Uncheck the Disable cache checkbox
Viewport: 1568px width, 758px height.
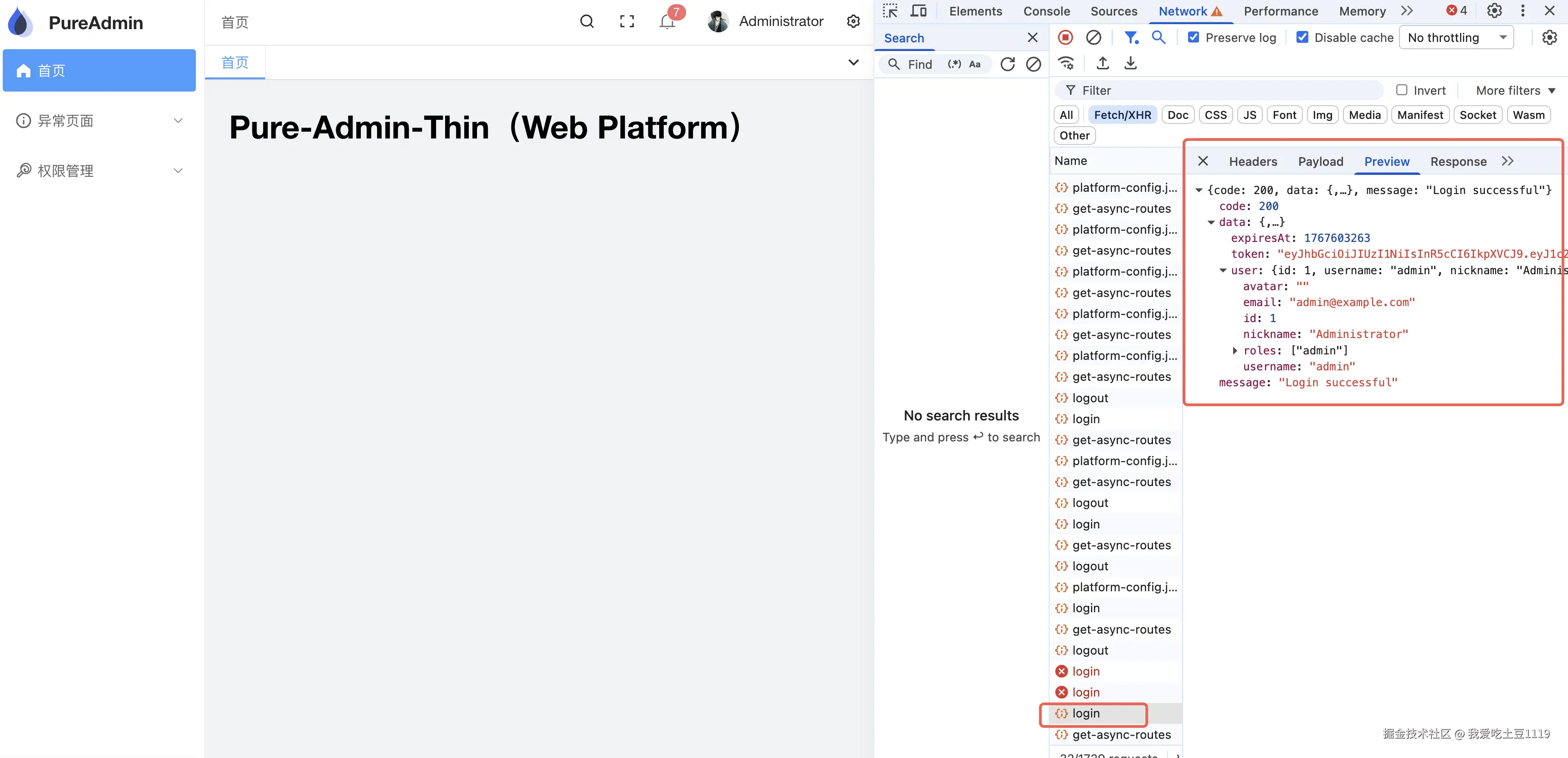pyautogui.click(x=1302, y=38)
